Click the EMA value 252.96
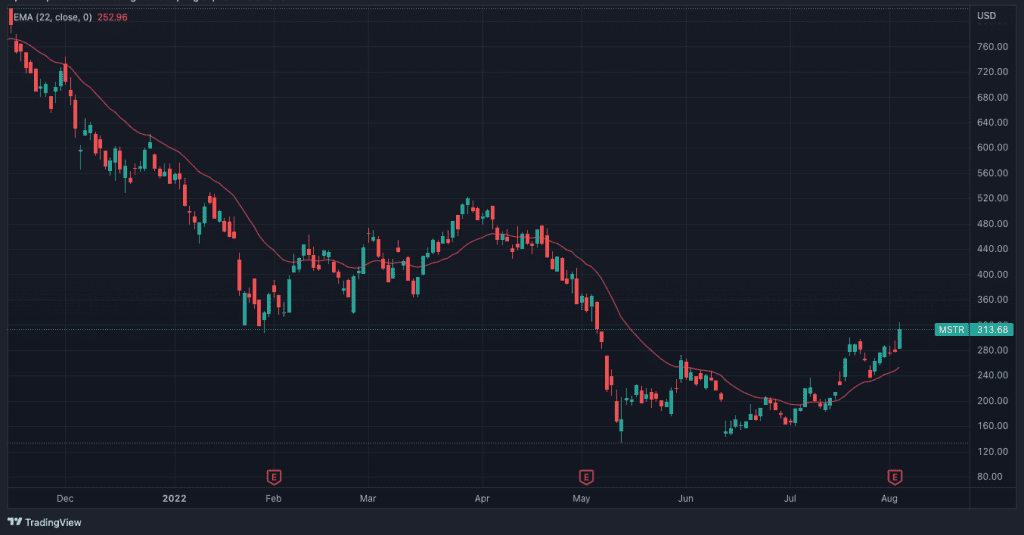Viewport: 1024px width, 535px height. pos(112,17)
